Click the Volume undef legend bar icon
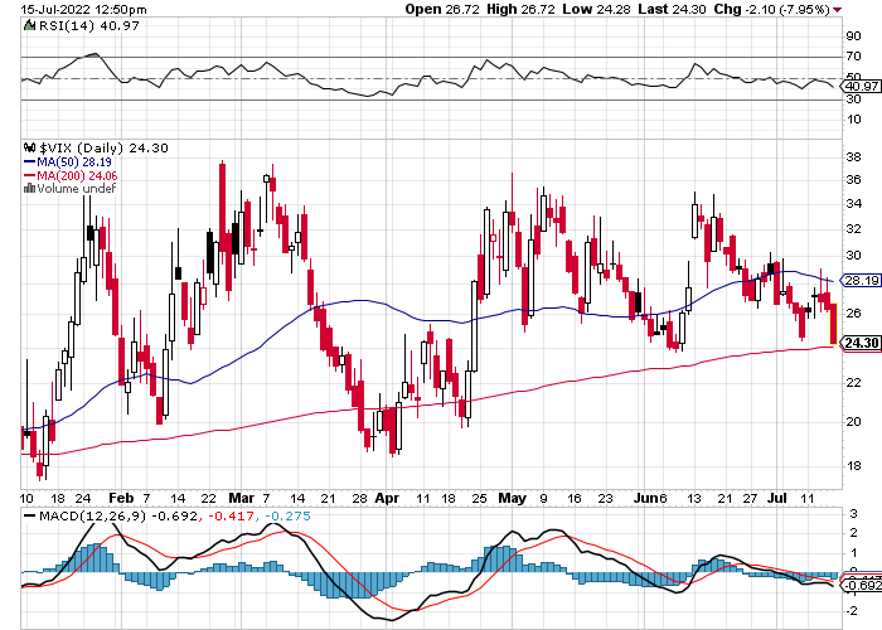 click(x=29, y=187)
